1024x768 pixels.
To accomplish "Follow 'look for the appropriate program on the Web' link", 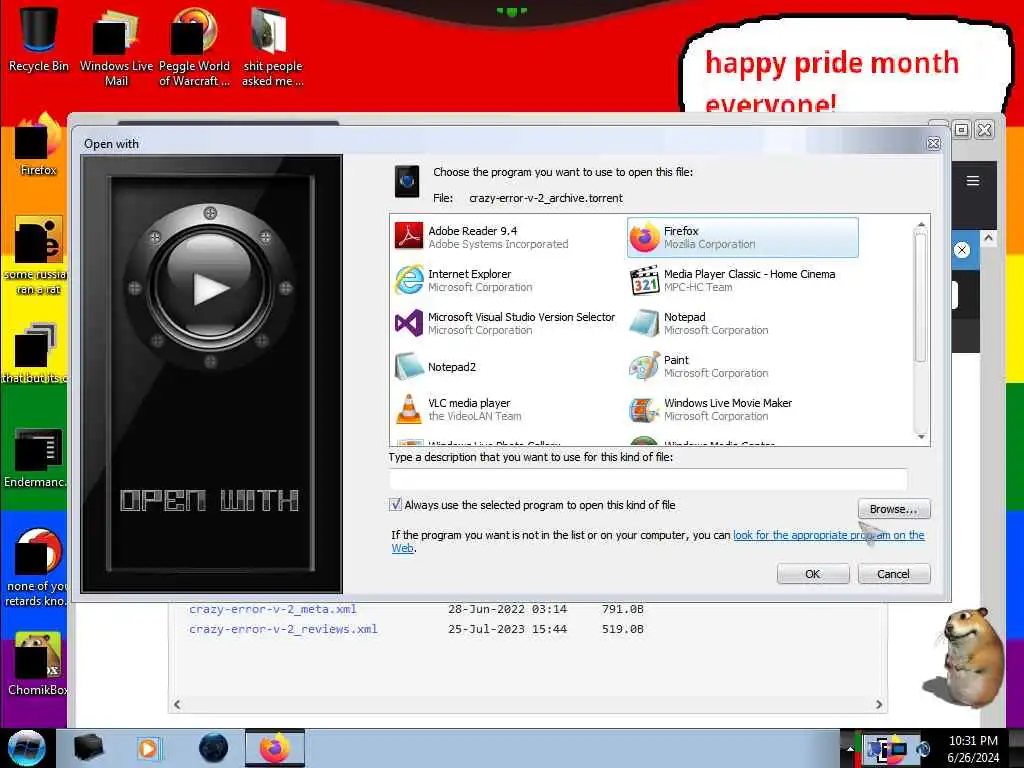I will click(828, 535).
